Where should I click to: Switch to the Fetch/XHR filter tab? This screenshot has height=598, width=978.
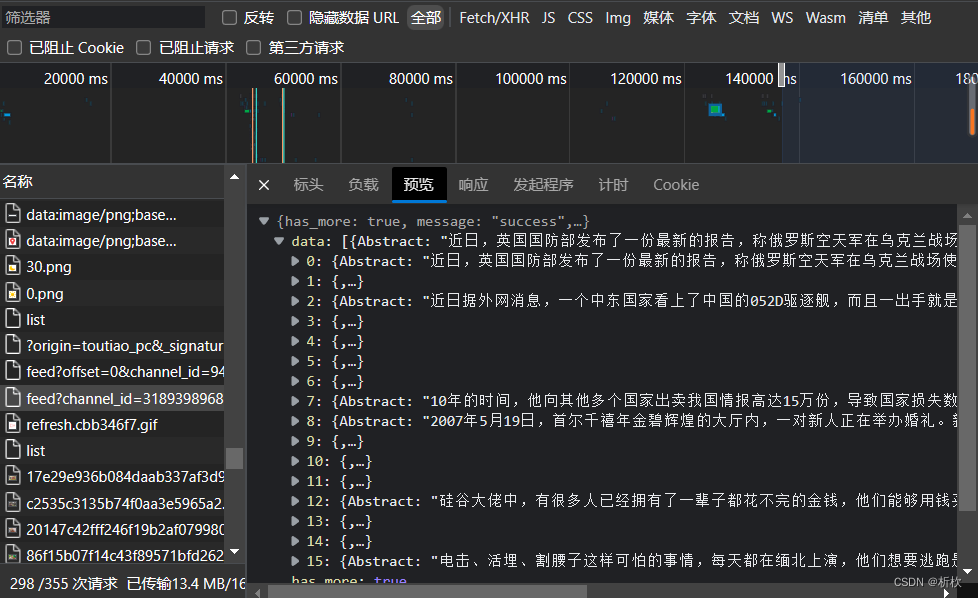[x=494, y=17]
